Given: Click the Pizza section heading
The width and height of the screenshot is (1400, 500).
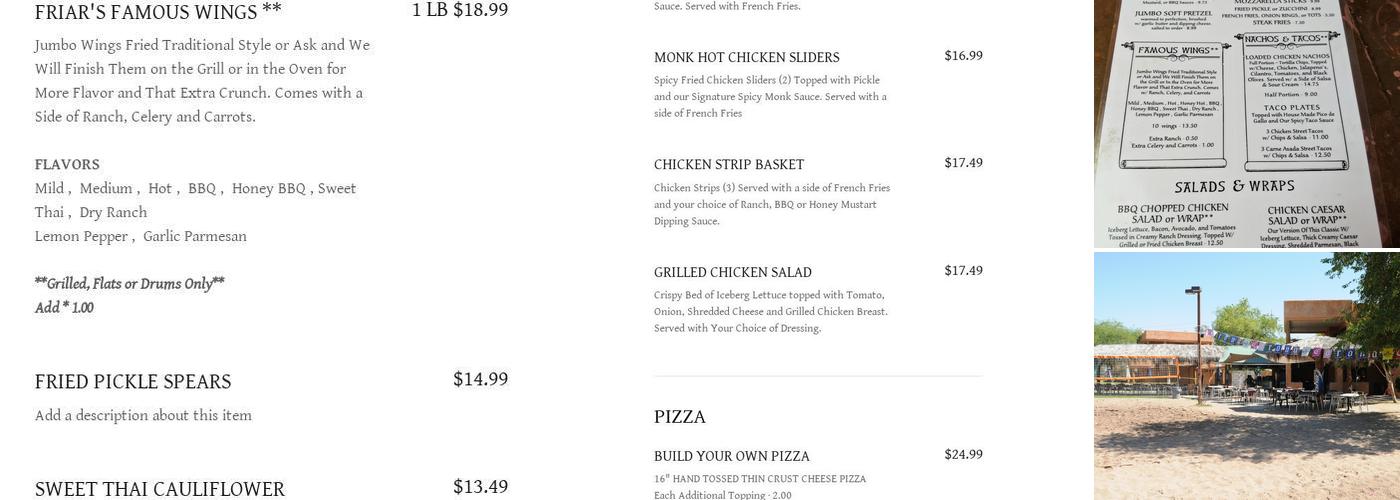Looking at the screenshot, I should click(x=680, y=417).
